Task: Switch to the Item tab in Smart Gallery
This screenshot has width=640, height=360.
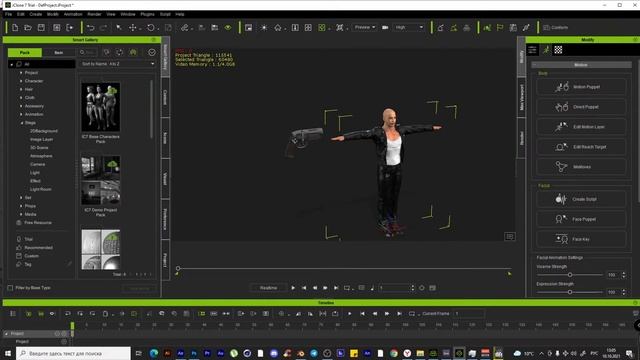Action: pos(58,52)
